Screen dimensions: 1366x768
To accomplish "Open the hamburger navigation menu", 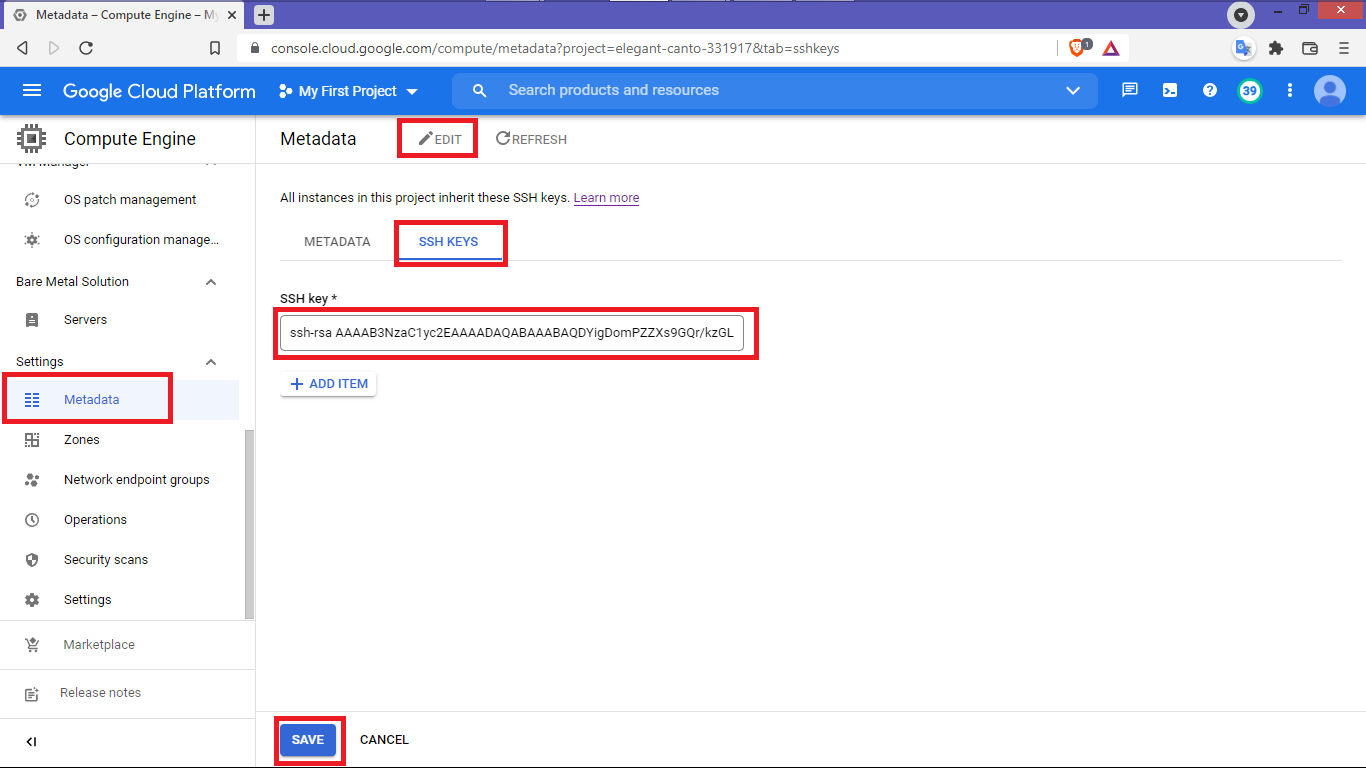I will pyautogui.click(x=32, y=91).
